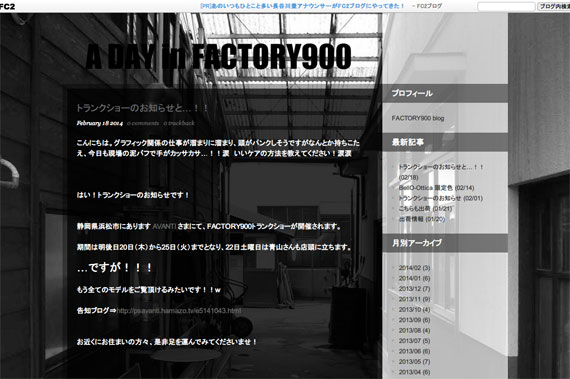570x379 pixels.
Task: Focus the blog search input field
Action: coord(506,6)
